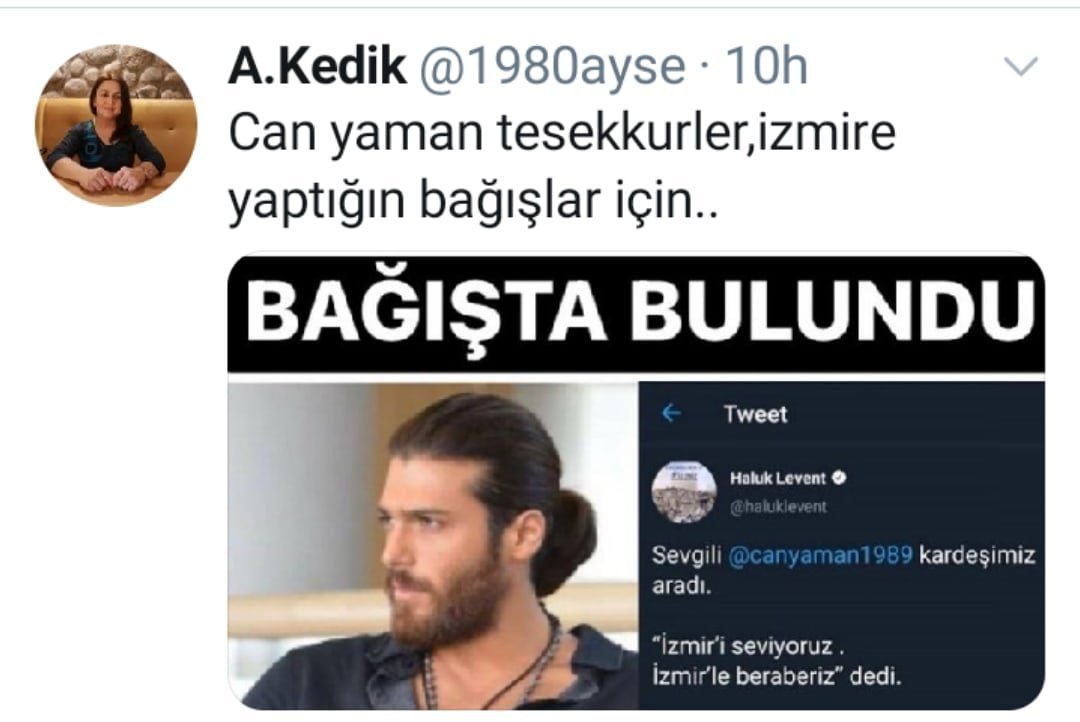Follow the @canyaman1989 mention link
The height and width of the screenshot is (722, 1080).
(820, 555)
